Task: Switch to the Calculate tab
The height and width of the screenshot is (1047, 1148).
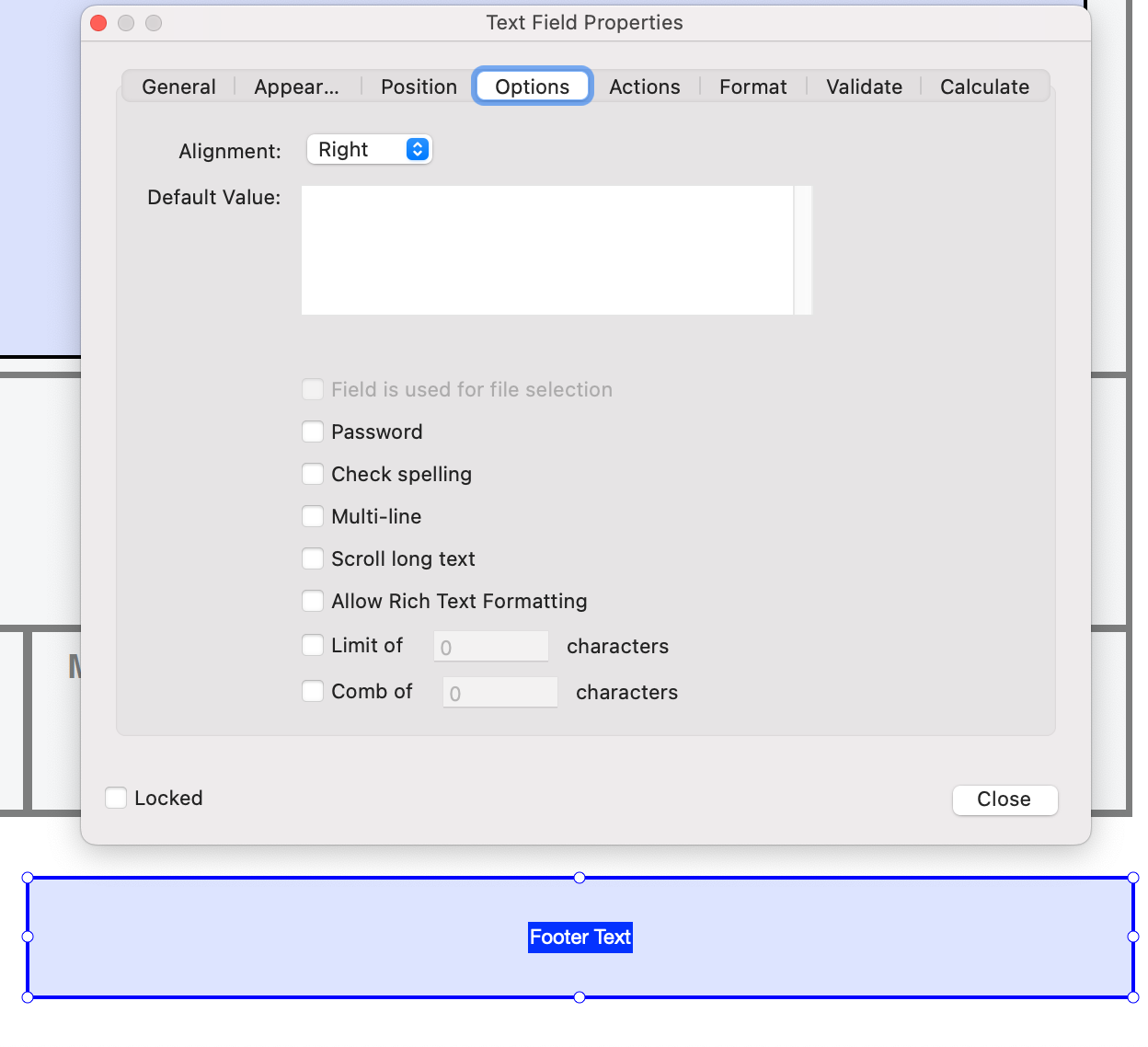Action: [983, 86]
